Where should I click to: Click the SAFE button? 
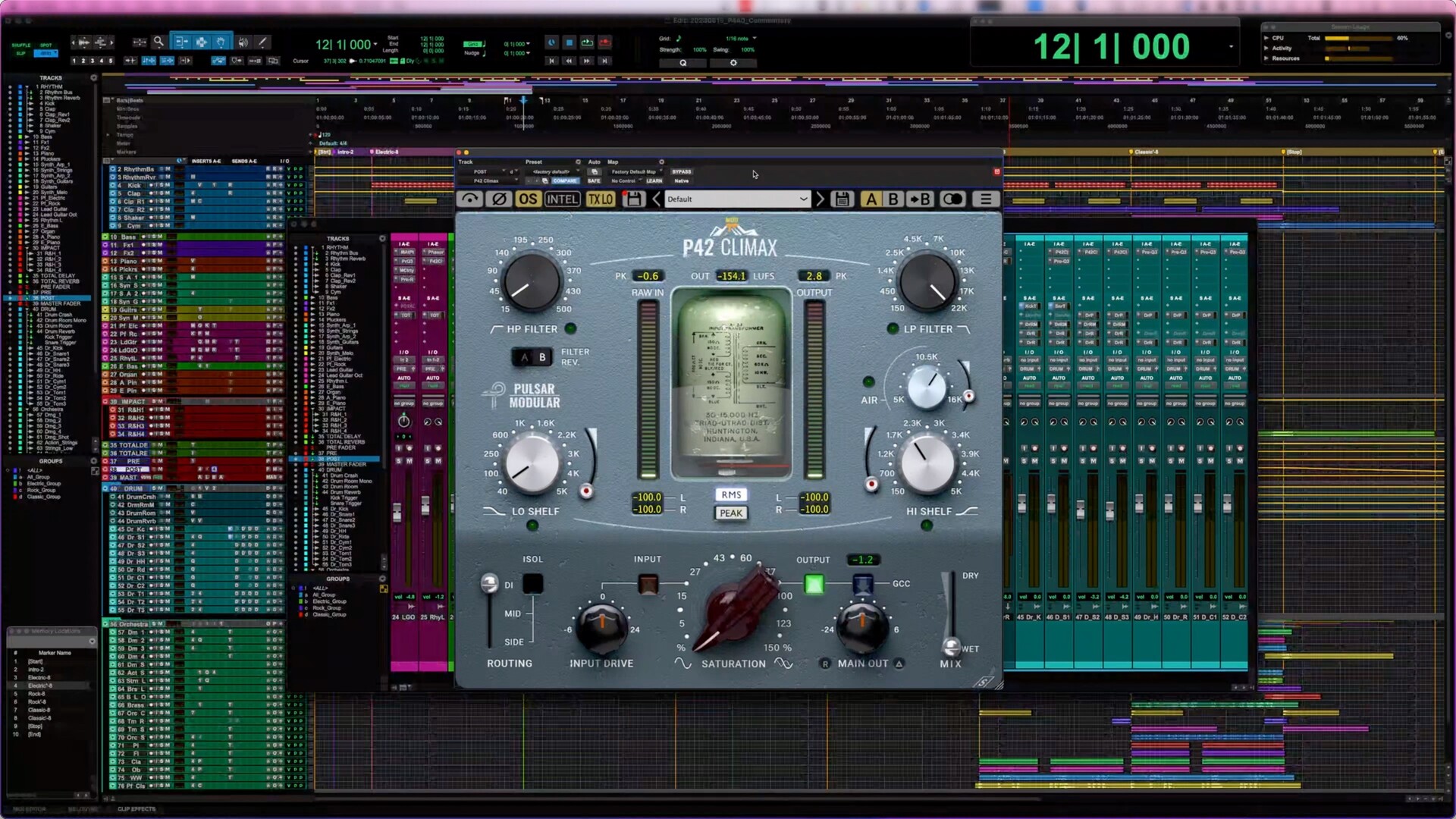594,181
